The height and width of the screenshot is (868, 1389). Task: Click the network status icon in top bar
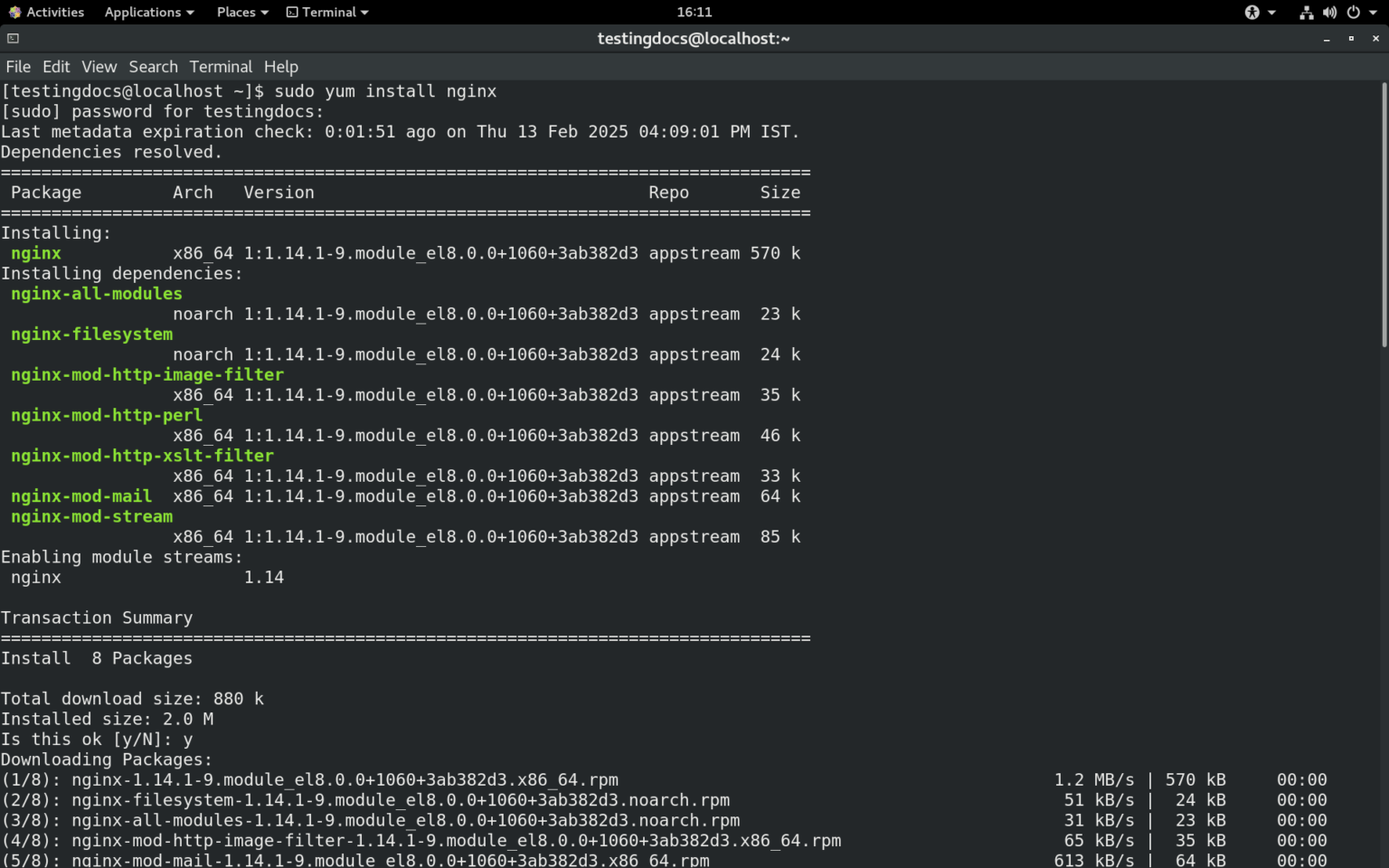tap(1306, 12)
